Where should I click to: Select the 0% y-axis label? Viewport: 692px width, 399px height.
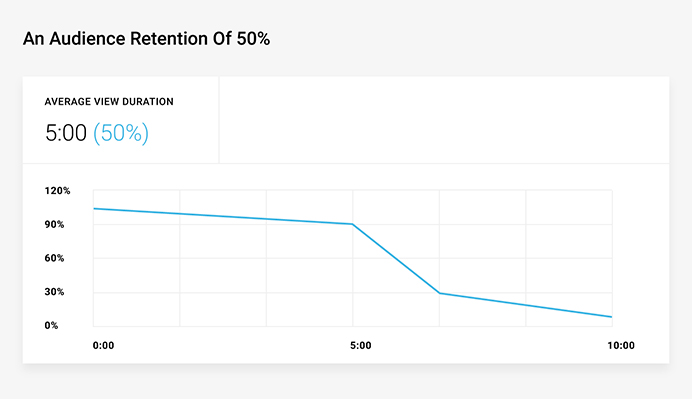point(51,325)
